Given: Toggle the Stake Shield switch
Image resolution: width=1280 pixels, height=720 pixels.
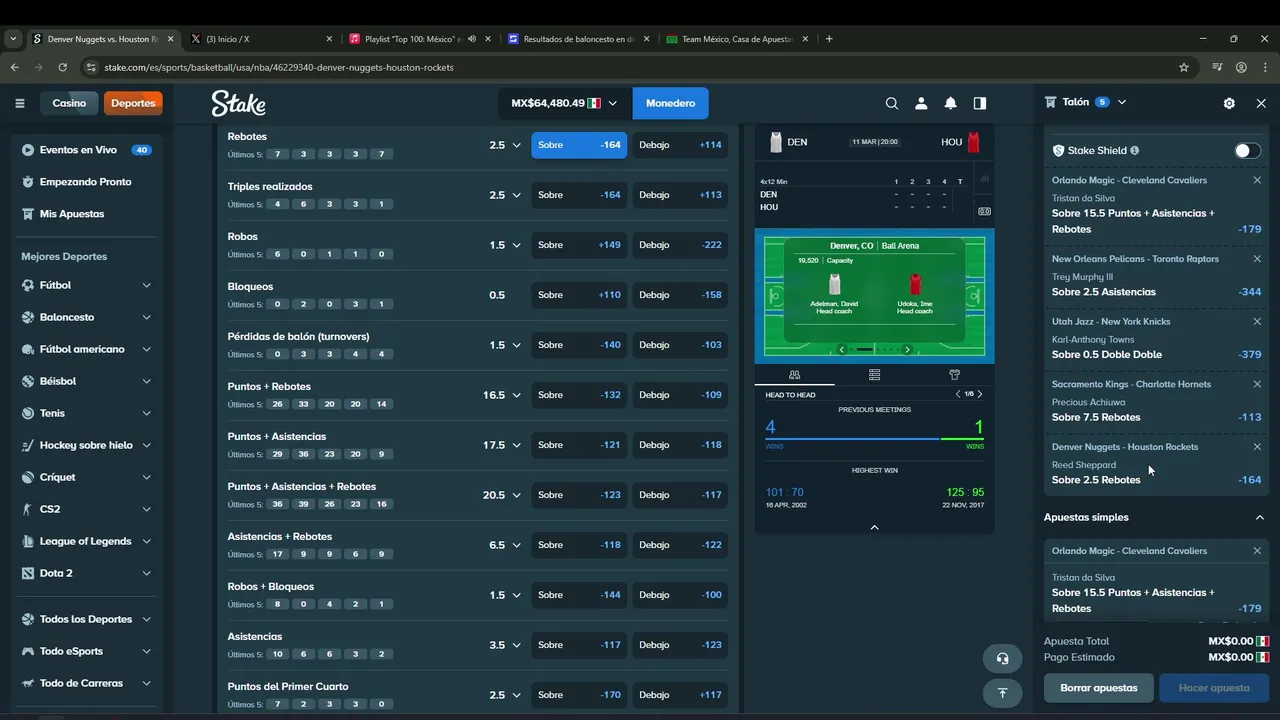Looking at the screenshot, I should click(1247, 151).
